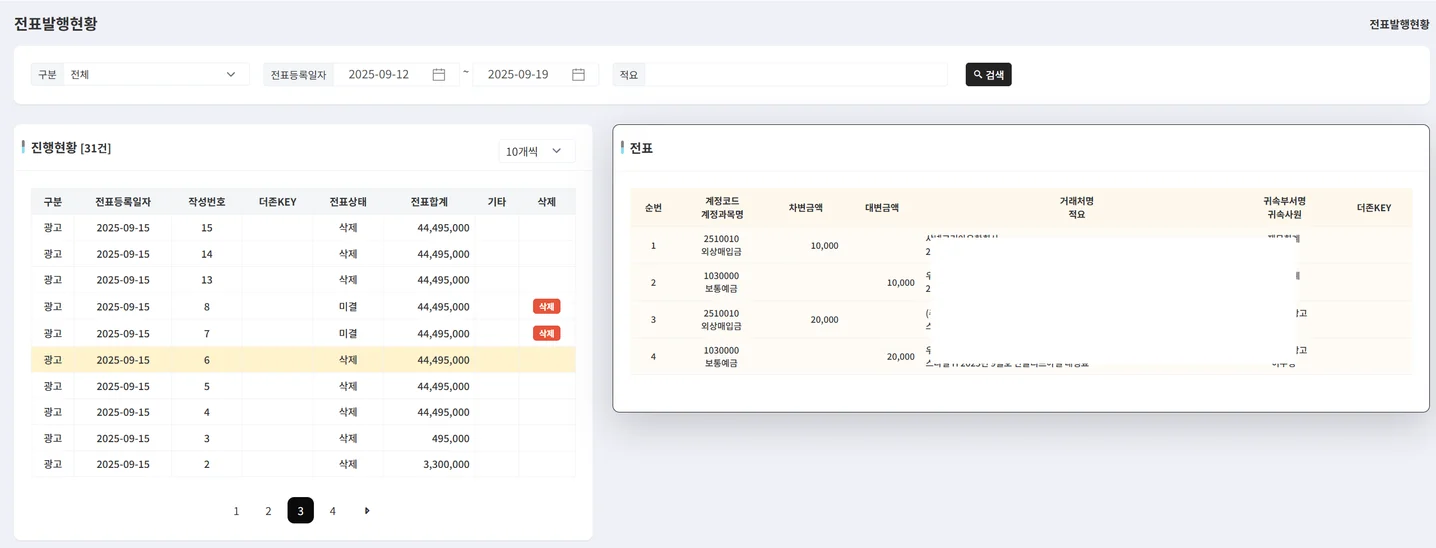1436x548 pixels.
Task: Go to page 4 of results
Action: point(333,510)
